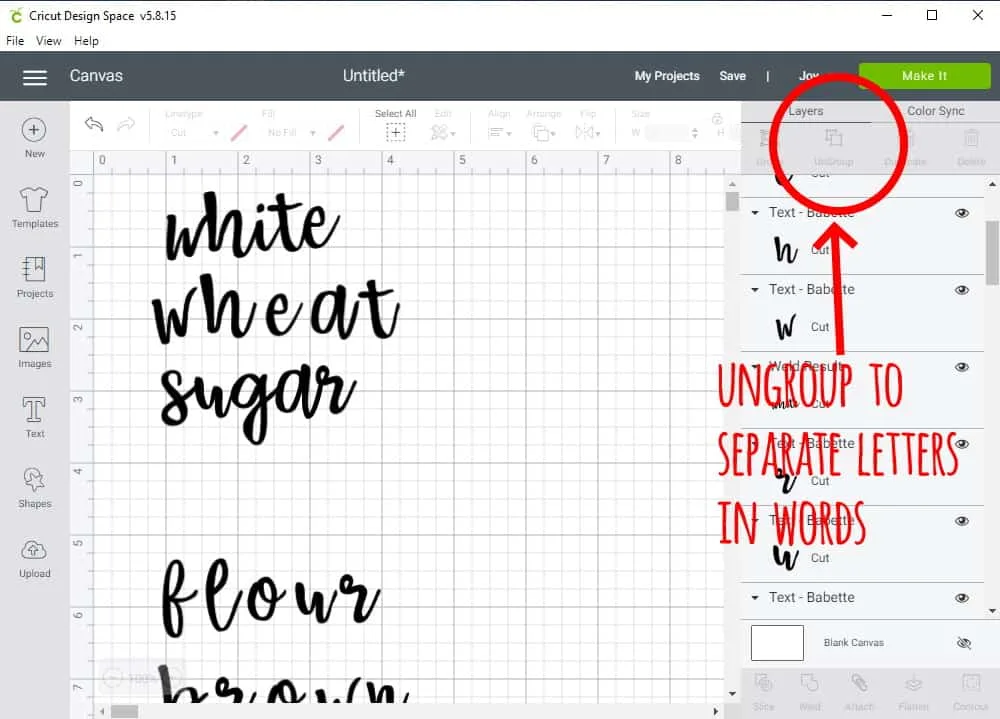1000x719 pixels.
Task: Click the Save button
Action: (732, 76)
